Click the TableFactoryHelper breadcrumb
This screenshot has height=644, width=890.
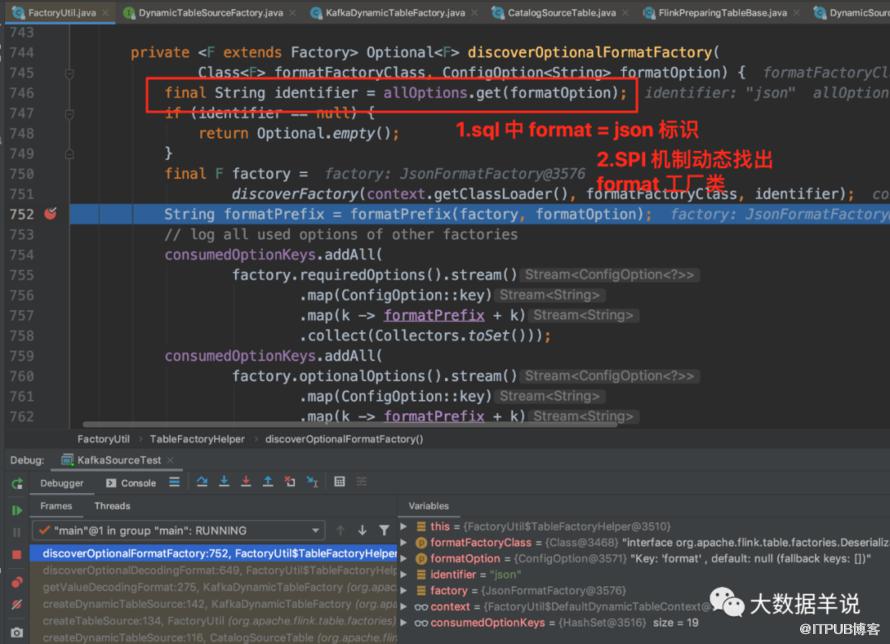197,439
